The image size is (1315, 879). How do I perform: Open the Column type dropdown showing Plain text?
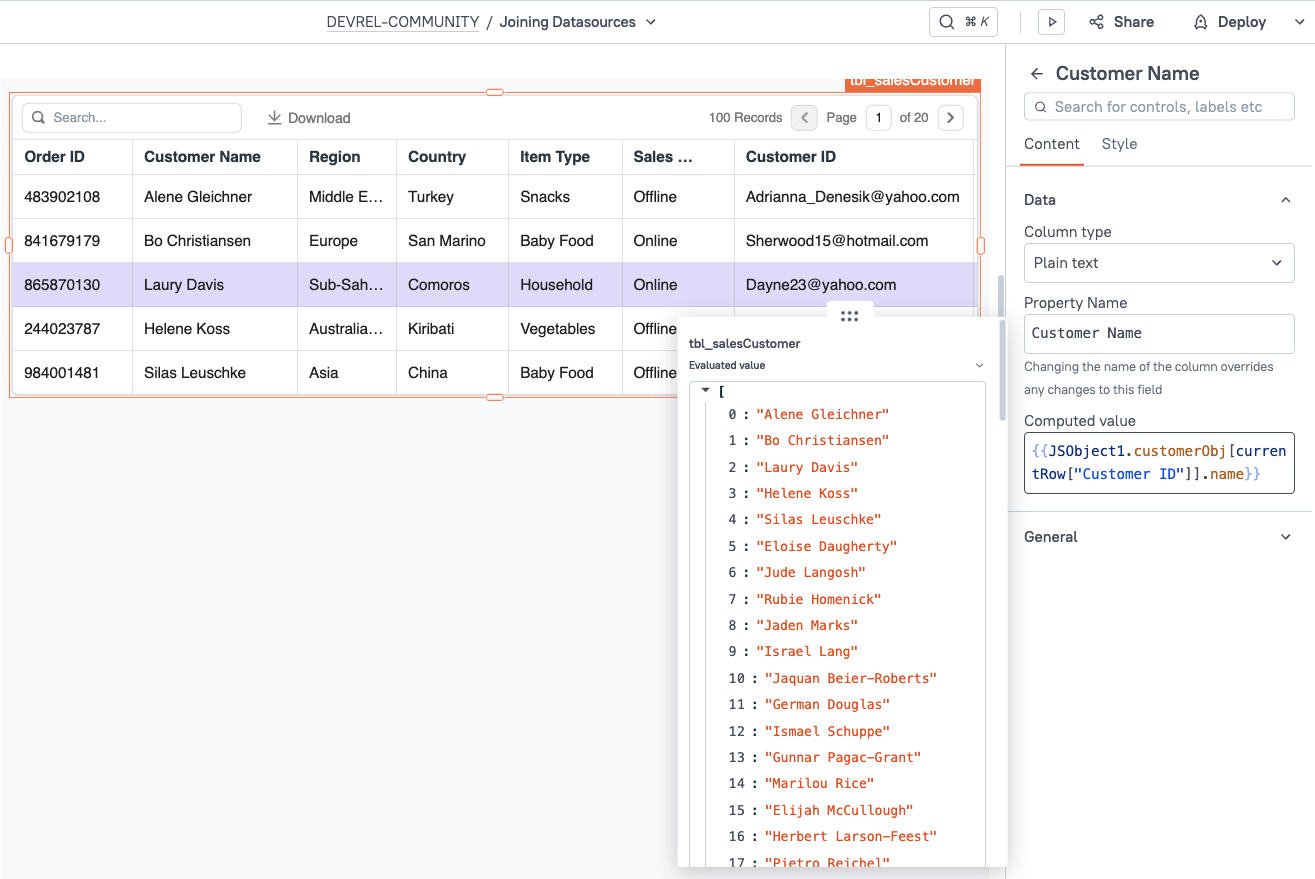coord(1158,262)
